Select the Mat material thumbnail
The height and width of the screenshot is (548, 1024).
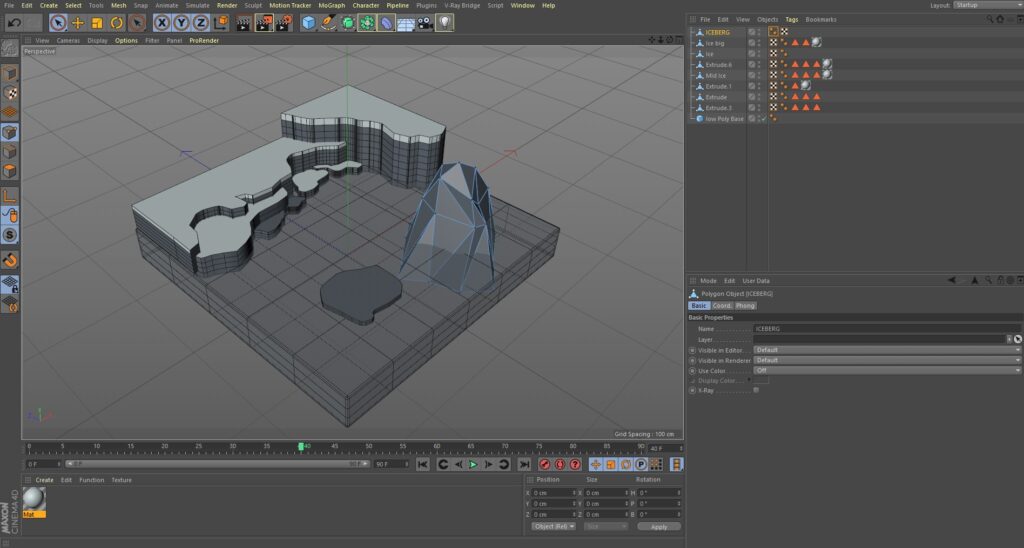(34, 500)
